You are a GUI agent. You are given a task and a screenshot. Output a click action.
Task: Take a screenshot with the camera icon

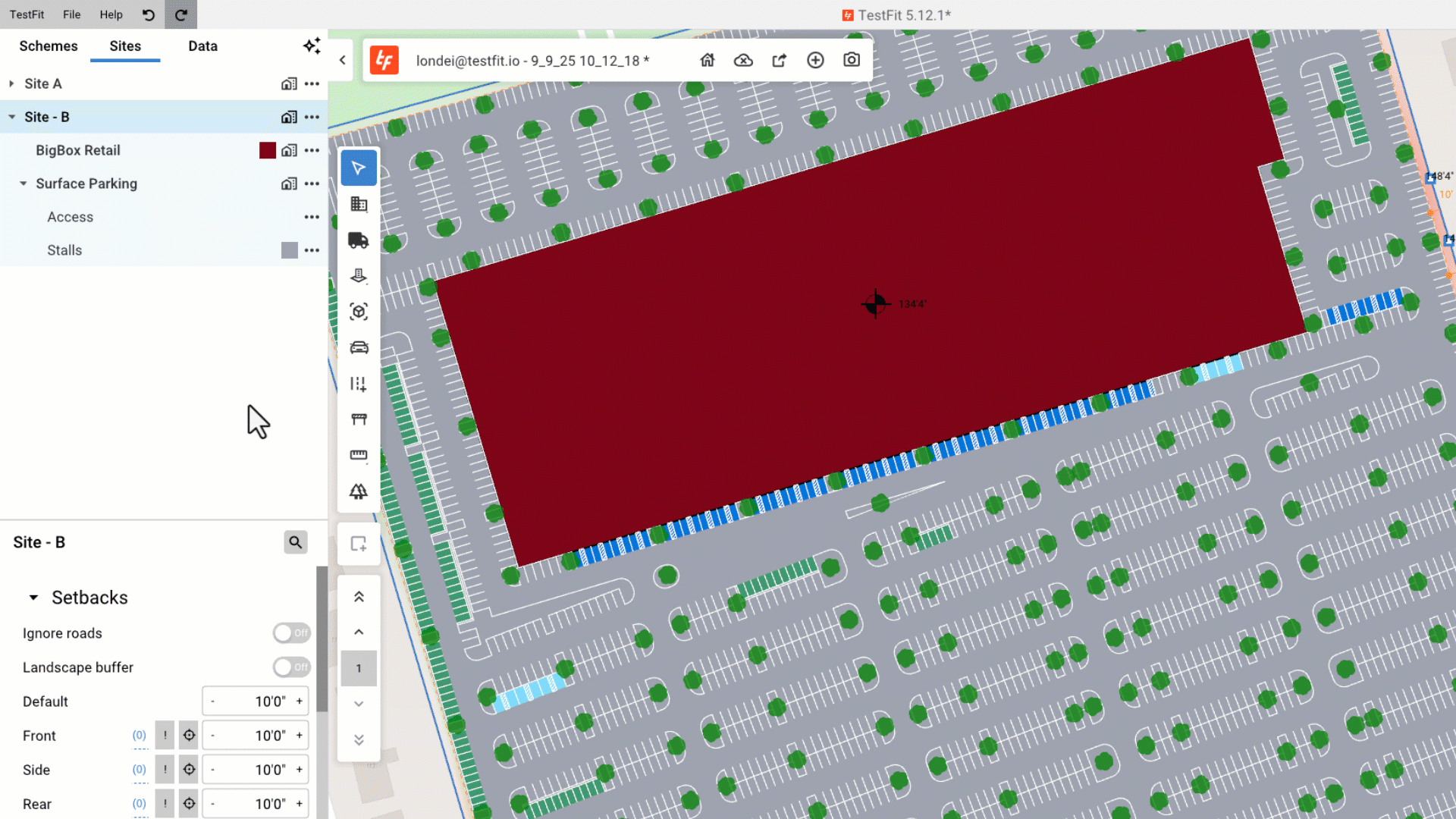pos(852,60)
